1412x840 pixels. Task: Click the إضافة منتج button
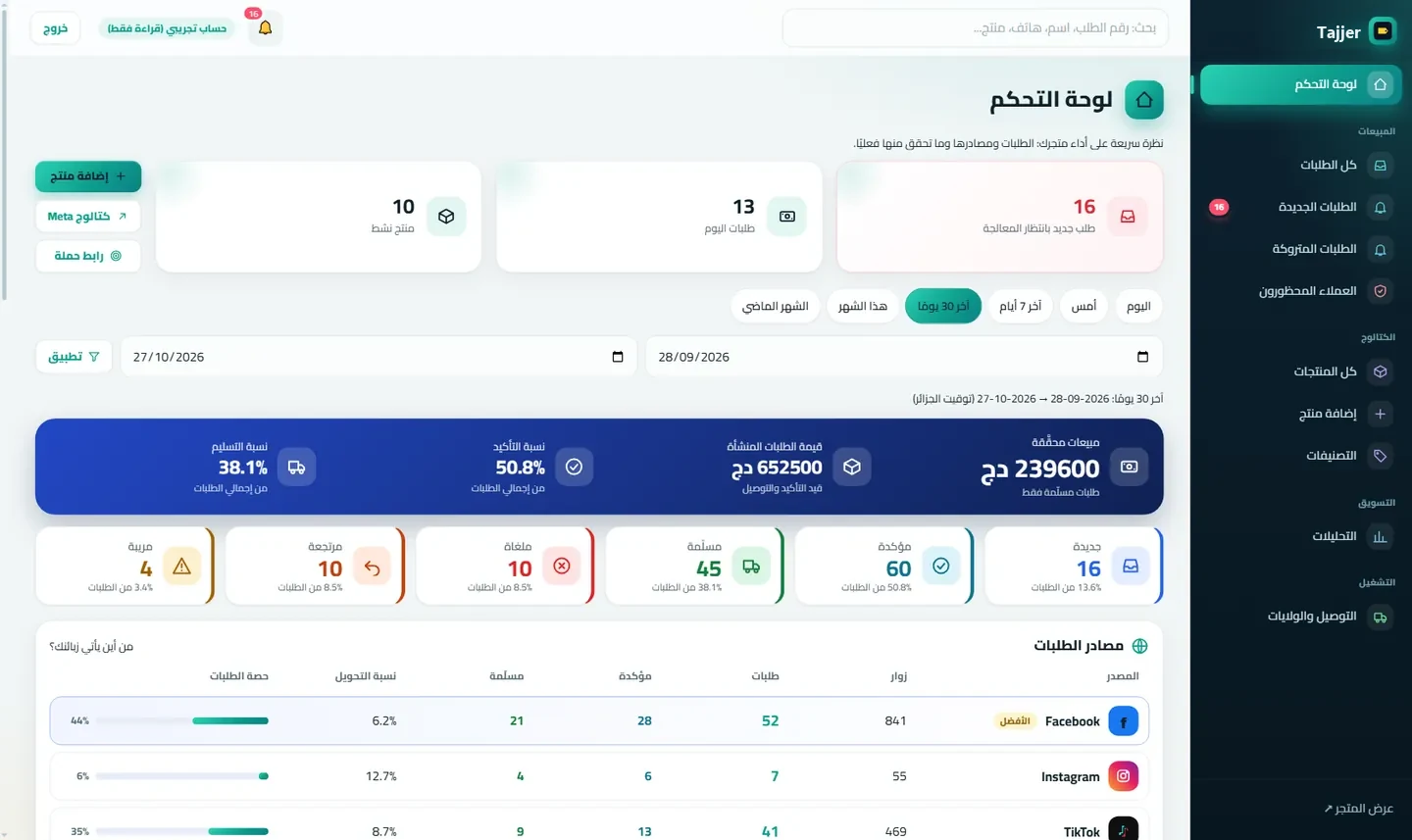click(88, 176)
